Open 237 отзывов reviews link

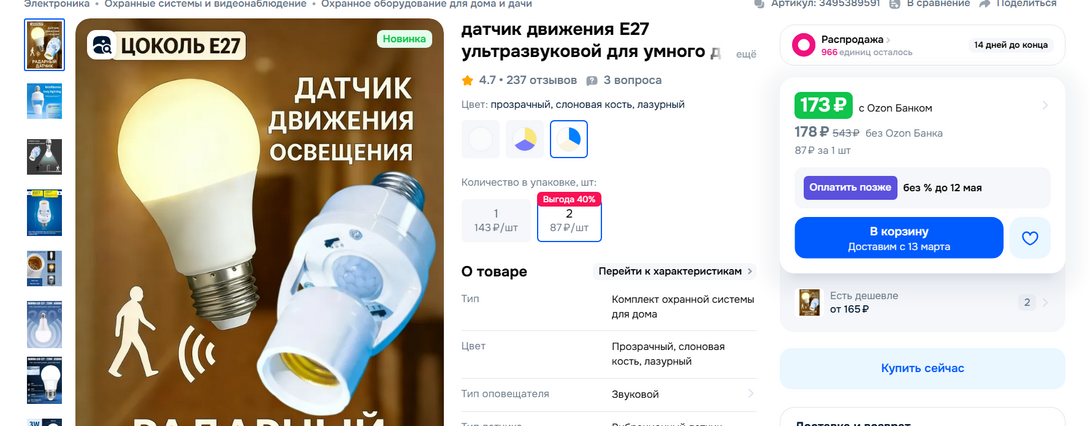[542, 81]
